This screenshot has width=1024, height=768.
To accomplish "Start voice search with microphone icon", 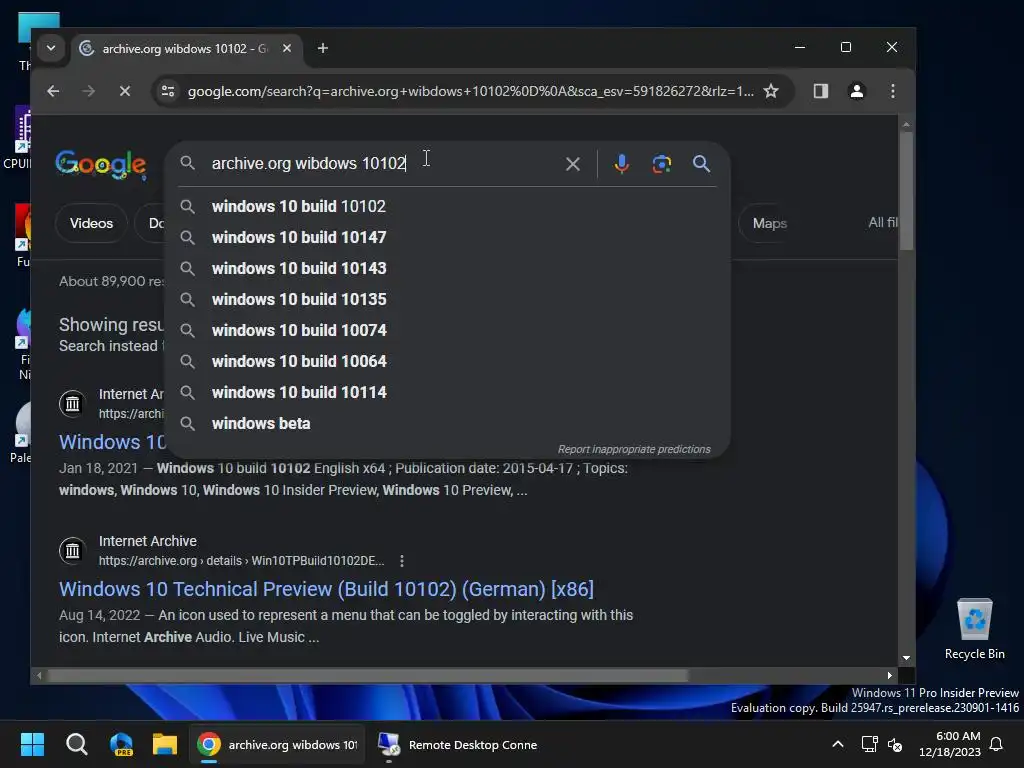I will (622, 164).
